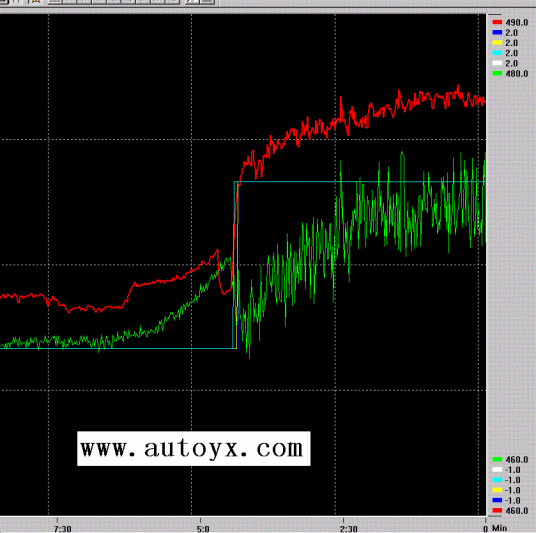Image resolution: width=536 pixels, height=533 pixels.
Task: Click the 2:30 time axis label
Action: (349, 529)
